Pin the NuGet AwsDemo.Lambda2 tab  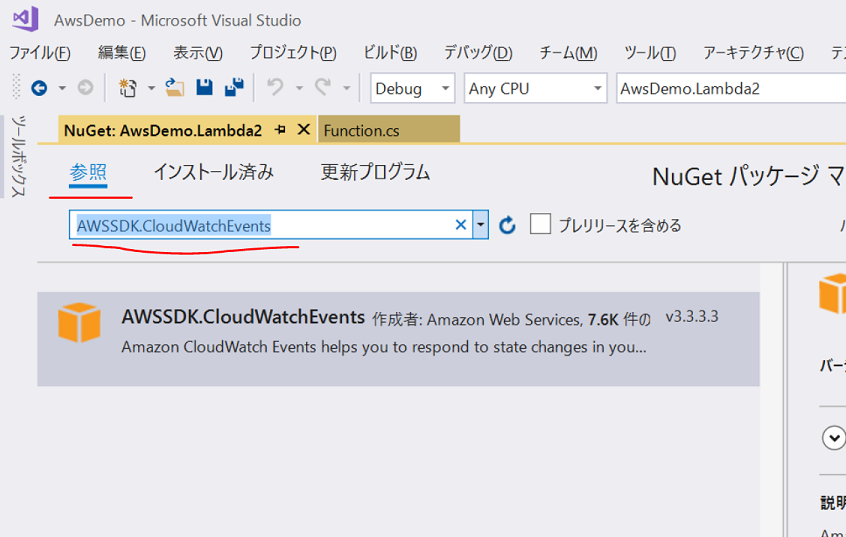(280, 130)
